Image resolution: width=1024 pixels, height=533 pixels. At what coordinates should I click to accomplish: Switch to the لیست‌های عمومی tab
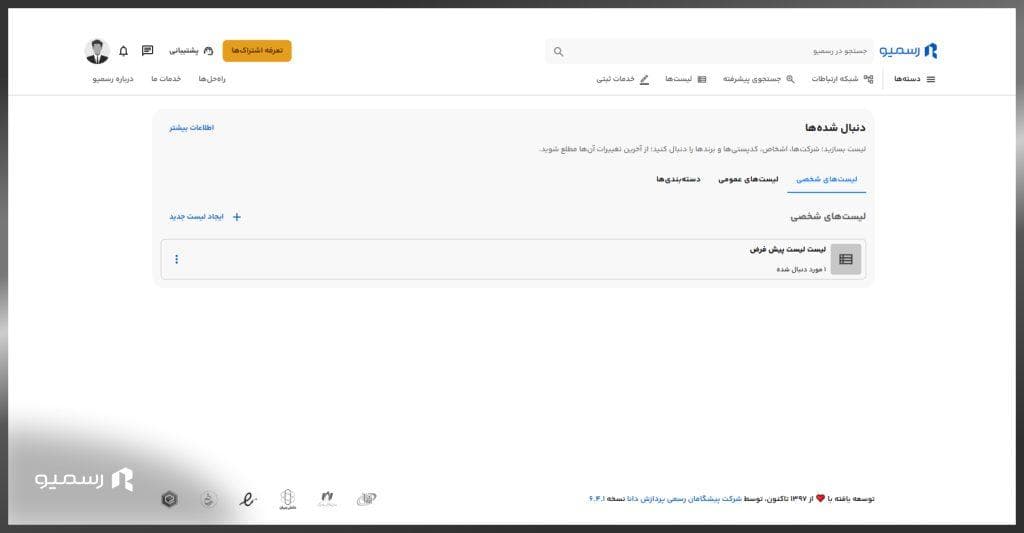(x=748, y=179)
